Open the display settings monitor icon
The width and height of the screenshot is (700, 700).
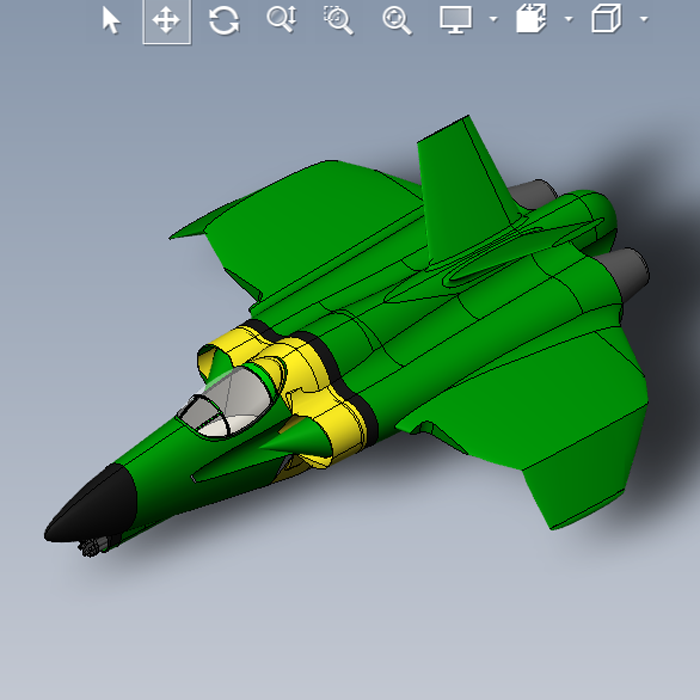pyautogui.click(x=455, y=20)
